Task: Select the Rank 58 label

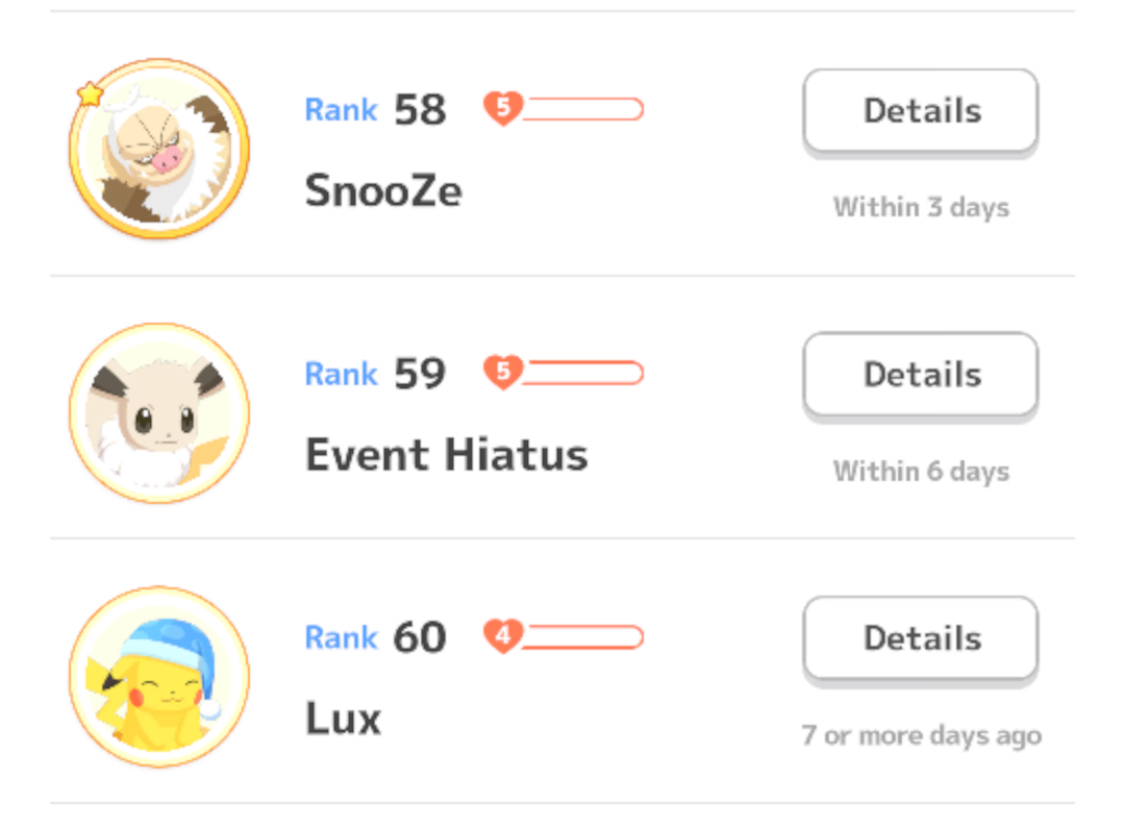Action: (376, 110)
